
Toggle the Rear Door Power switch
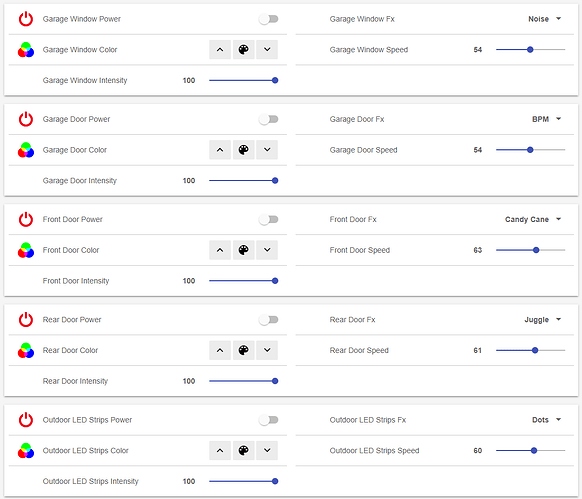click(x=269, y=320)
